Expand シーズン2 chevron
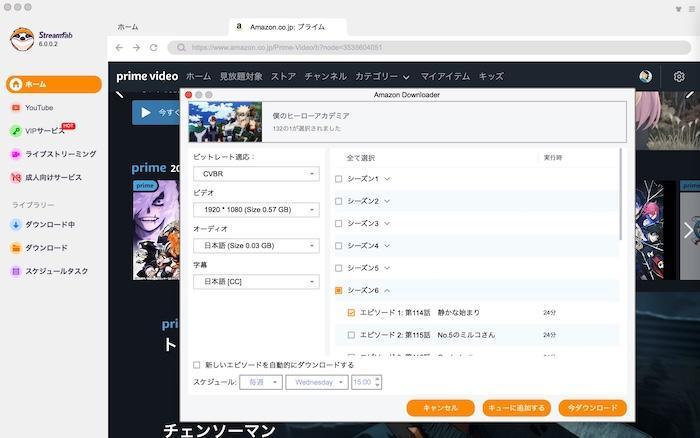 (x=387, y=201)
